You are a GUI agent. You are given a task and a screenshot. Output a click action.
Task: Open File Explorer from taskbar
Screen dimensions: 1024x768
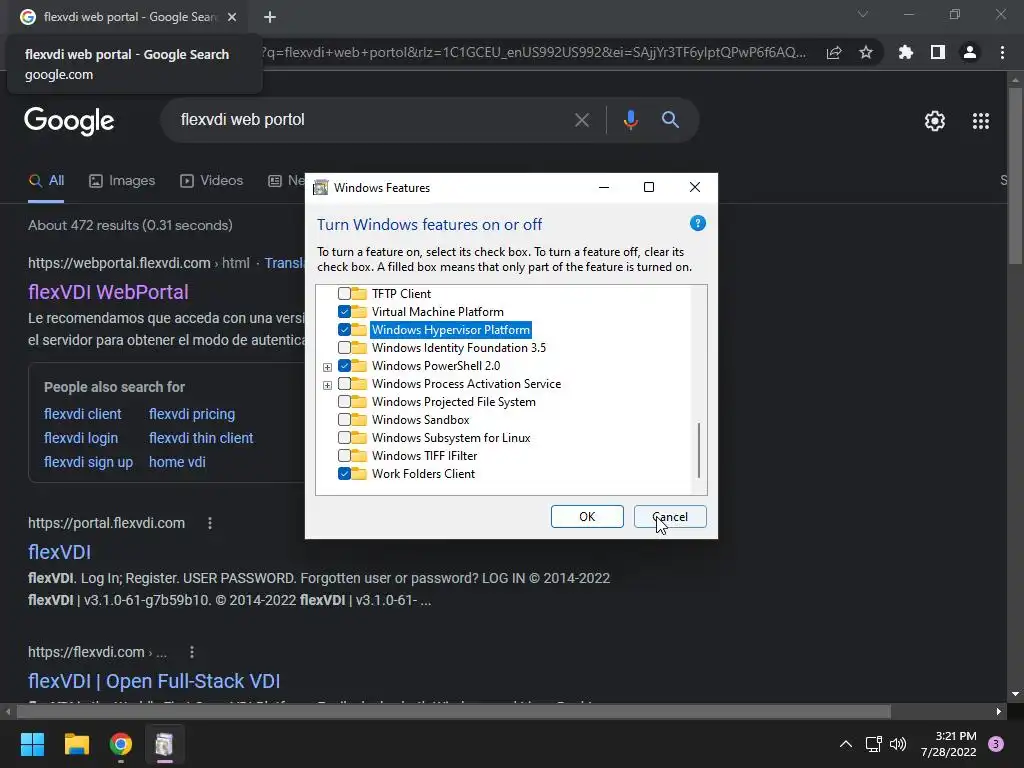[x=76, y=744]
